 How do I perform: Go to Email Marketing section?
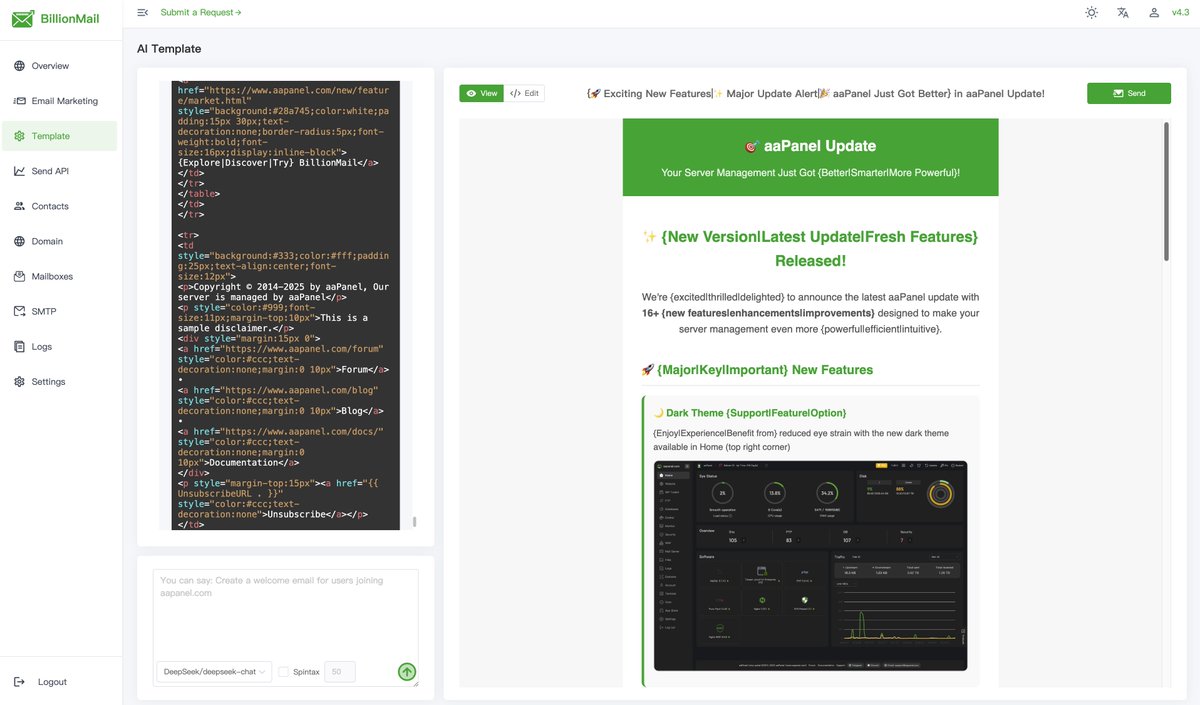click(61, 101)
